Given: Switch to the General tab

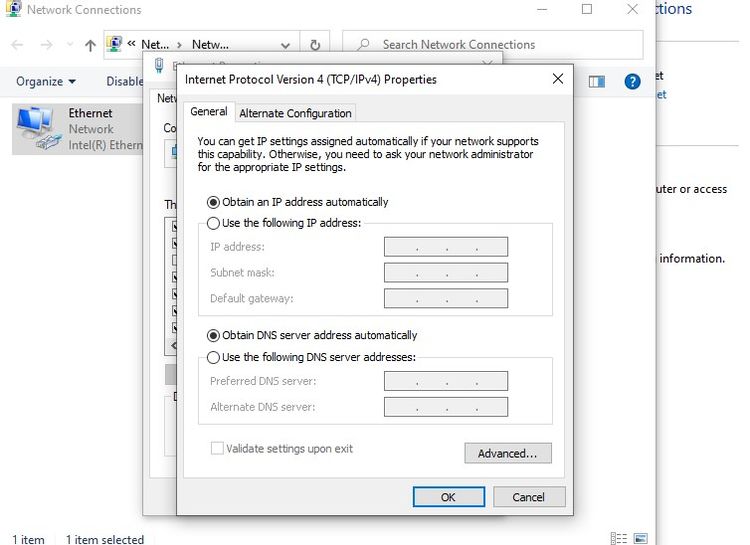Looking at the screenshot, I should (x=209, y=111).
